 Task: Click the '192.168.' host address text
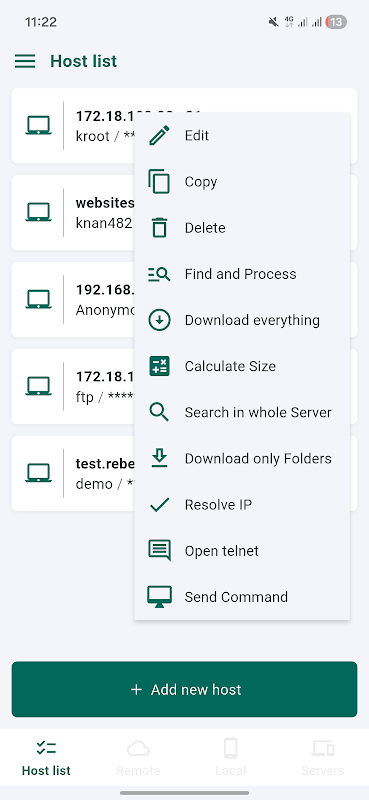point(105,290)
